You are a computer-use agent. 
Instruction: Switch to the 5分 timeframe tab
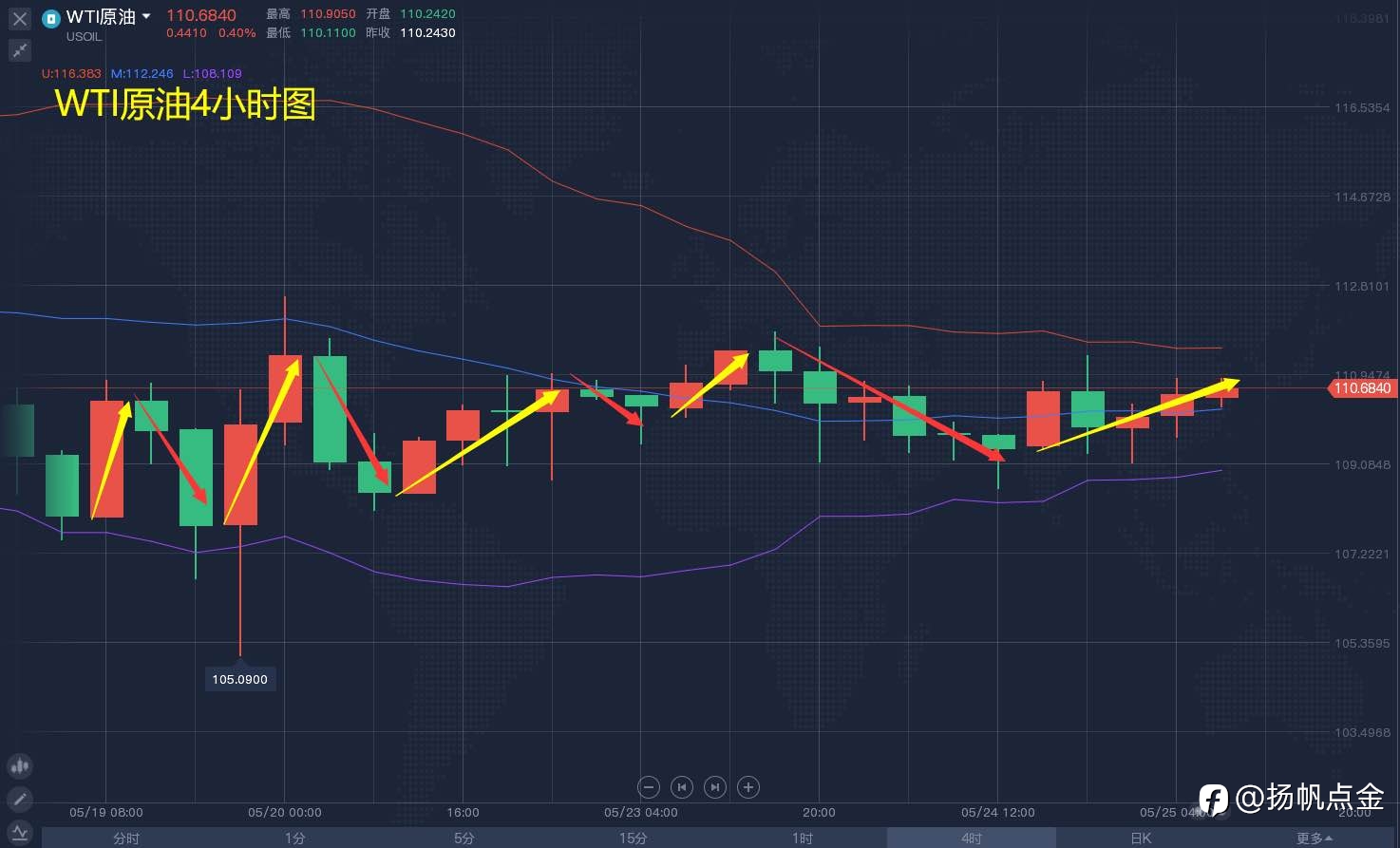[464, 838]
